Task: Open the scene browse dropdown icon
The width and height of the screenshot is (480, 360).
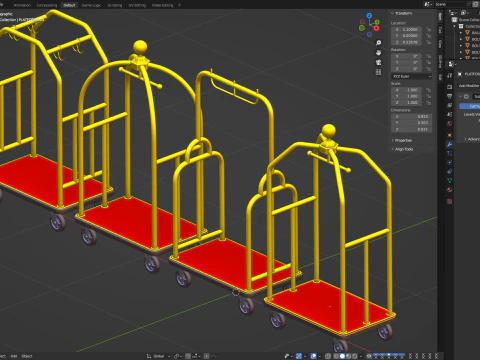Action: point(428,4)
